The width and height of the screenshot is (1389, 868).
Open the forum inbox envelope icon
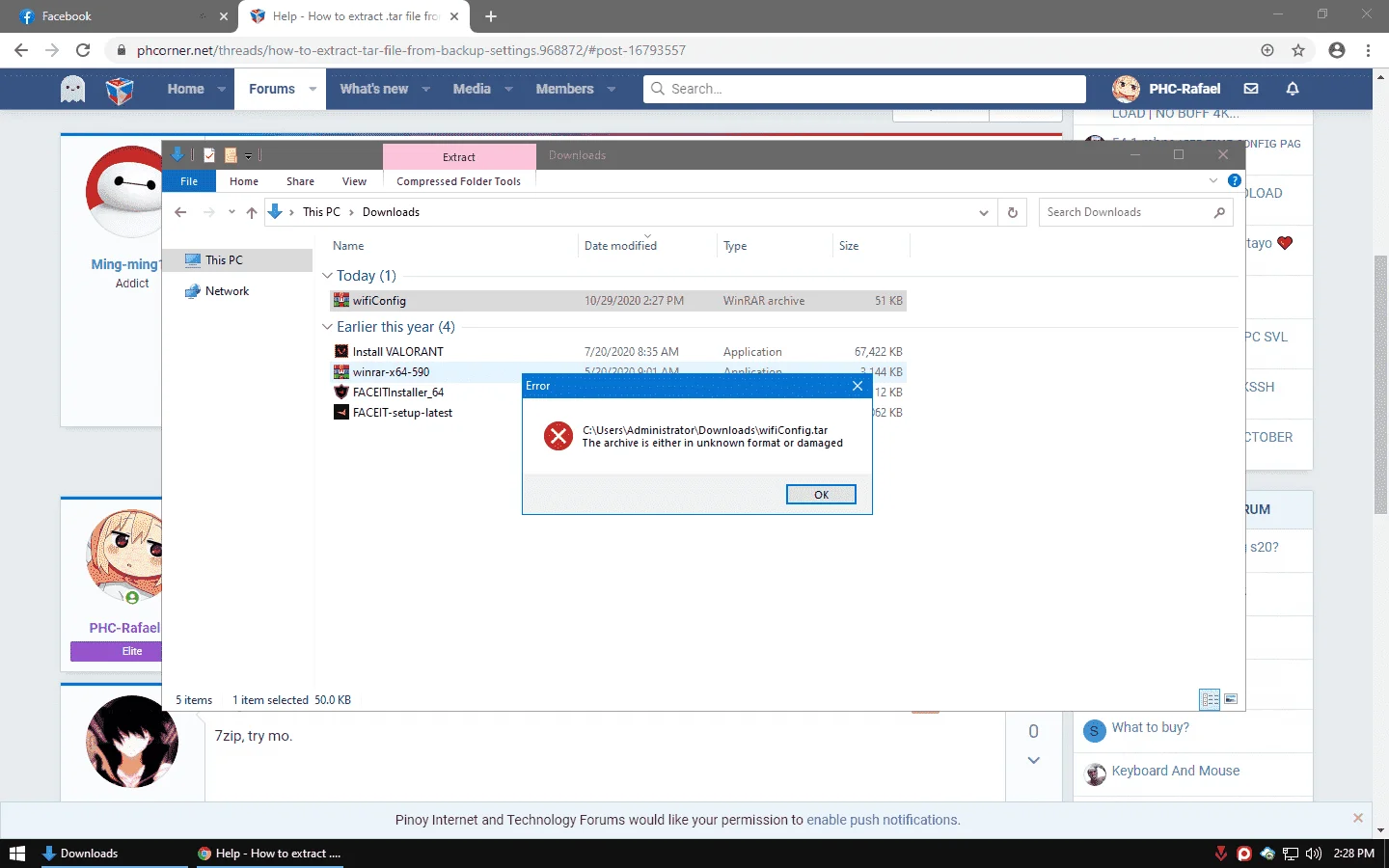[x=1251, y=89]
